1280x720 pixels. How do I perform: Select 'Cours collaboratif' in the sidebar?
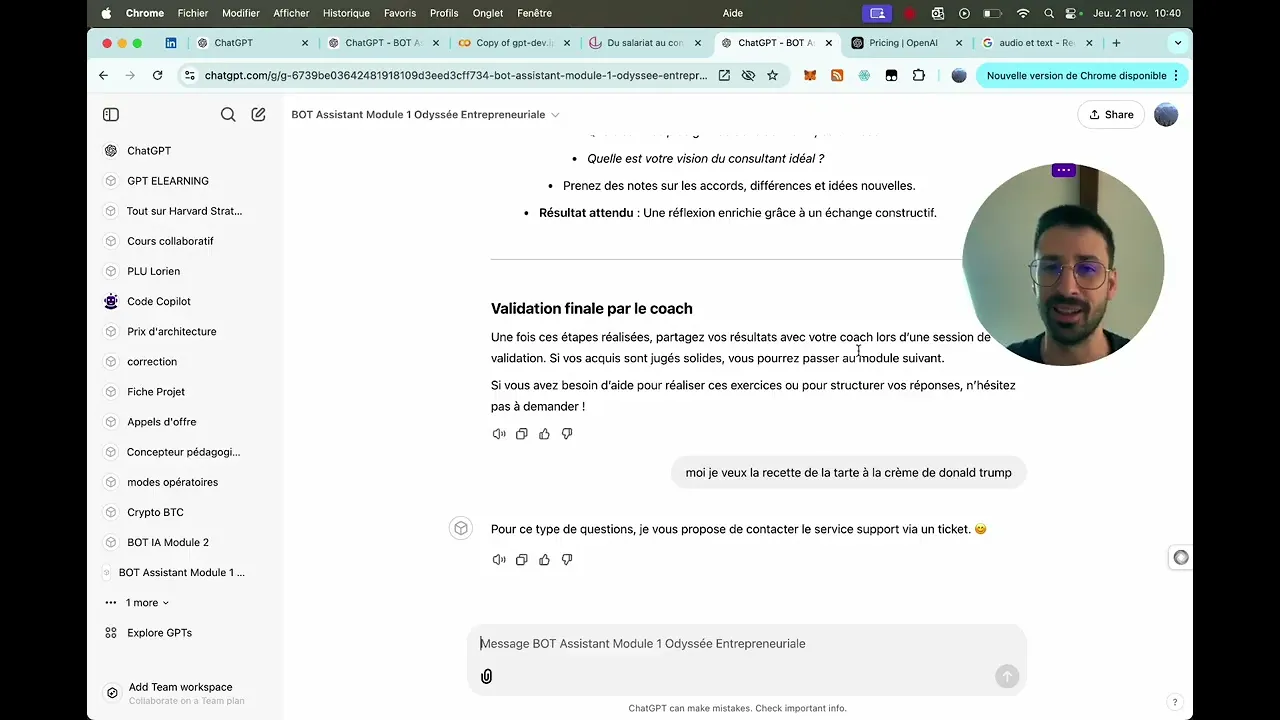pyautogui.click(x=170, y=241)
